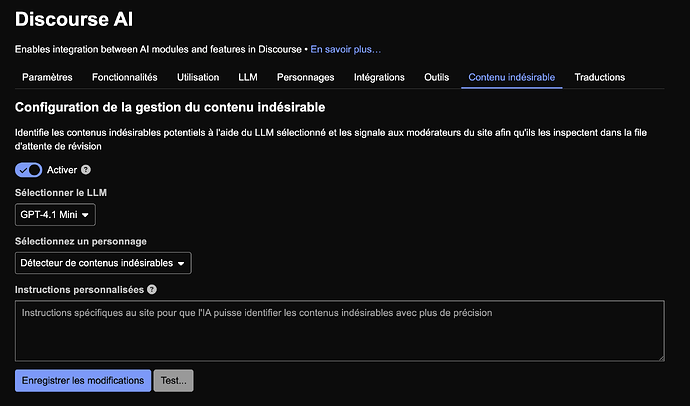Screen dimensions: 690x406
Task: Open the Personnages tab
Action: [x=306, y=77]
